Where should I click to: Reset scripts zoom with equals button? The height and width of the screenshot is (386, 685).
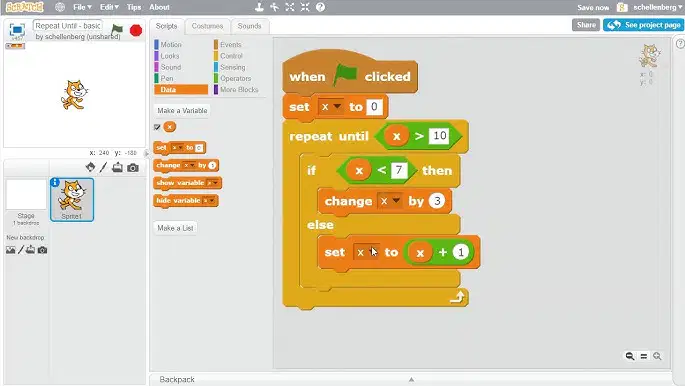643,356
